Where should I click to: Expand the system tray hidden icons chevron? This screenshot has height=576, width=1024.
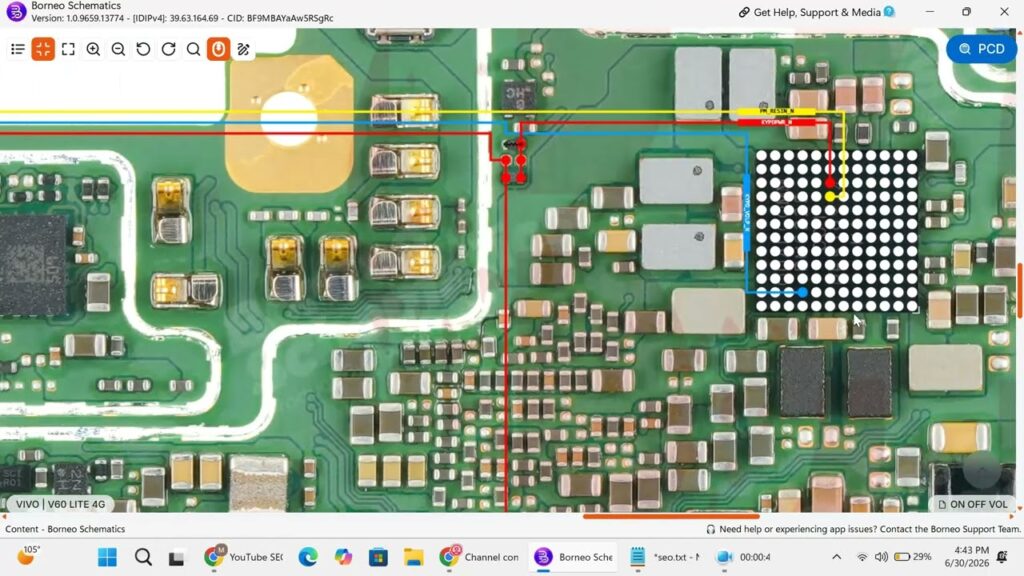(837, 557)
